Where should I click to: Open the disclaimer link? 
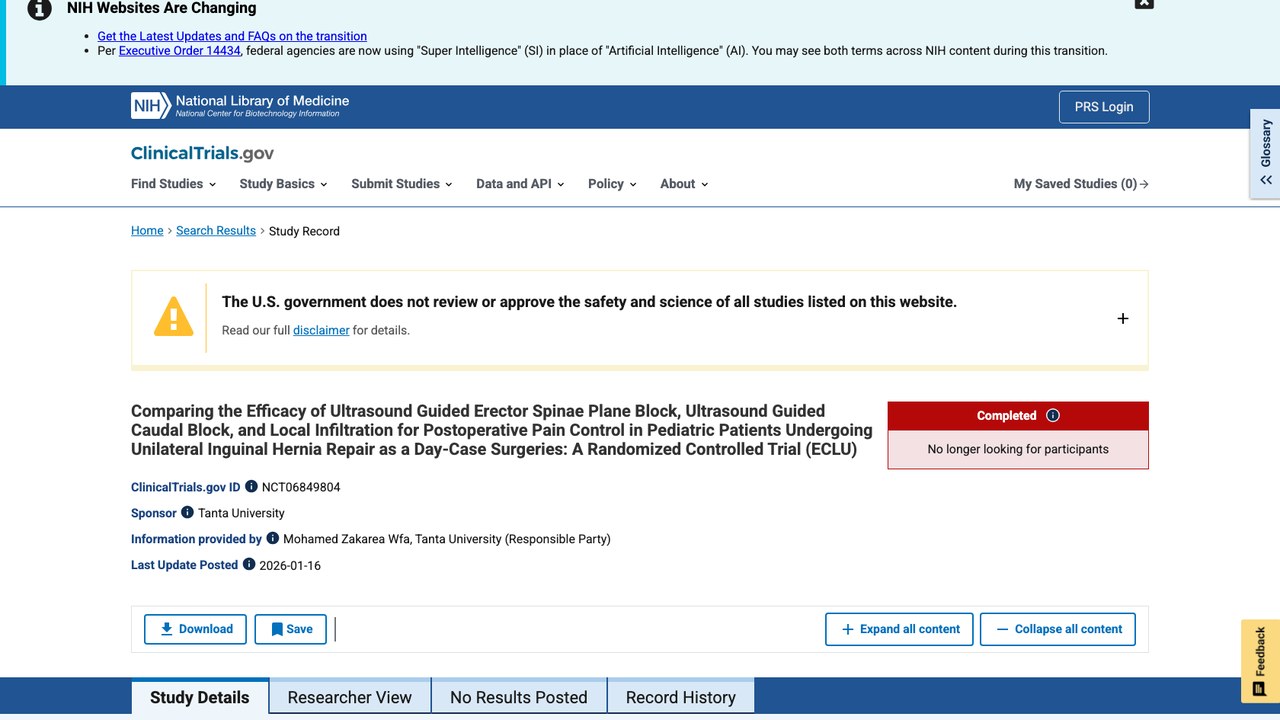coord(321,330)
